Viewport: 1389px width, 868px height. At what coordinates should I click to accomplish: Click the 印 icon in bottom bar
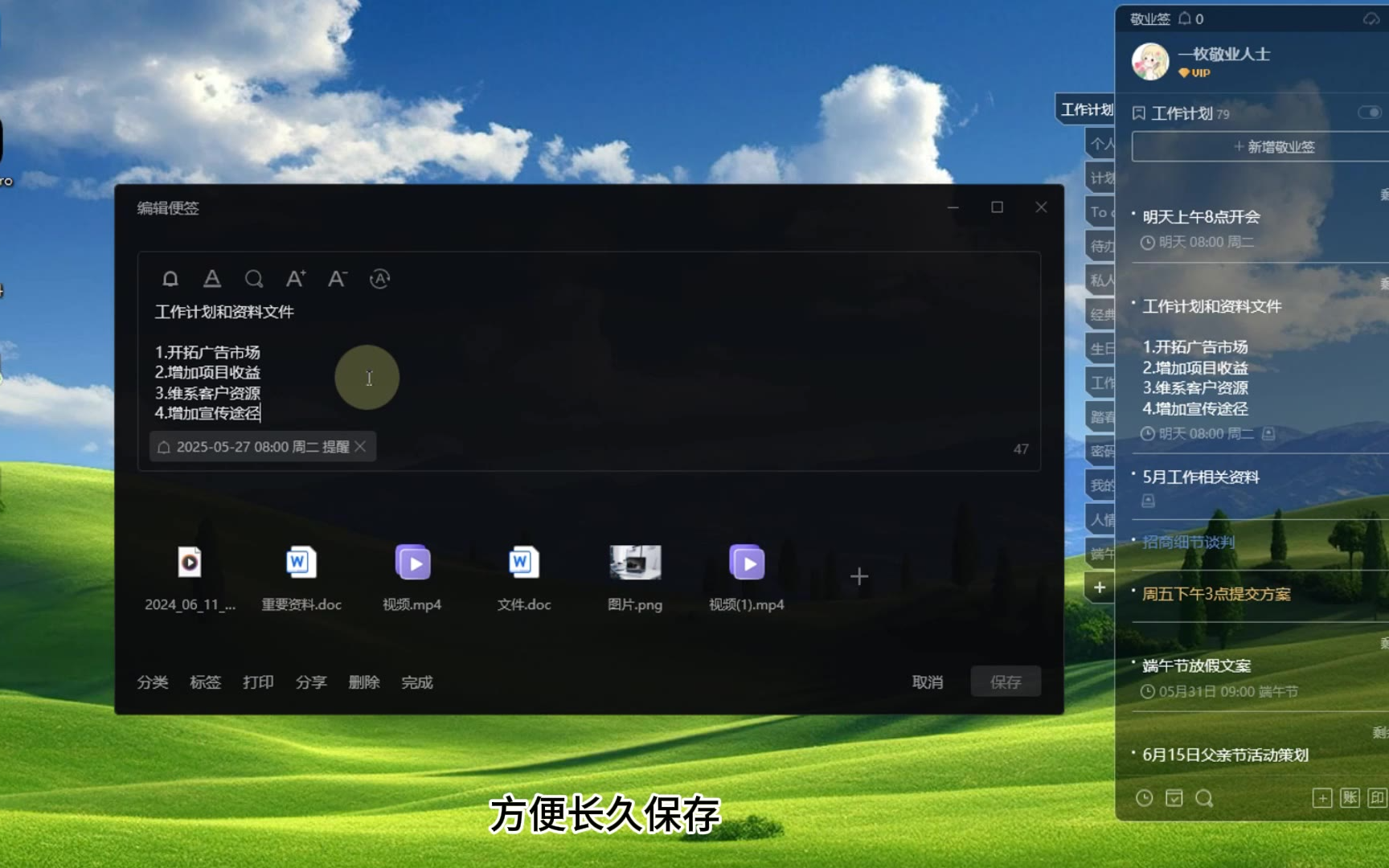[1378, 798]
